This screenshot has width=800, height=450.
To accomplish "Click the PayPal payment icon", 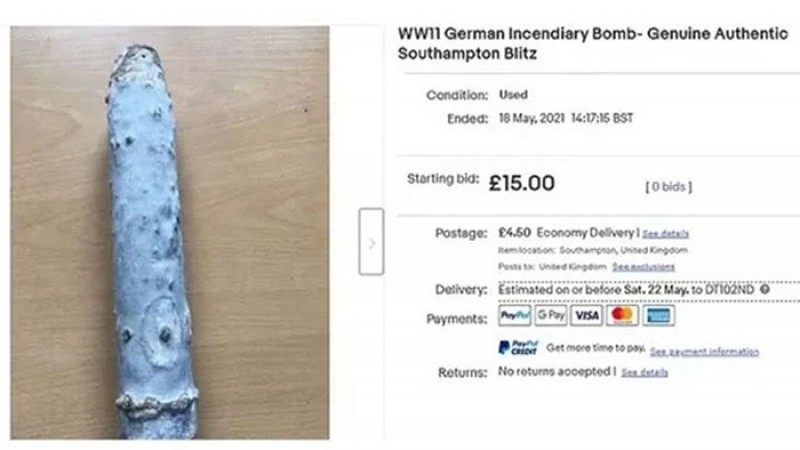I will (514, 316).
